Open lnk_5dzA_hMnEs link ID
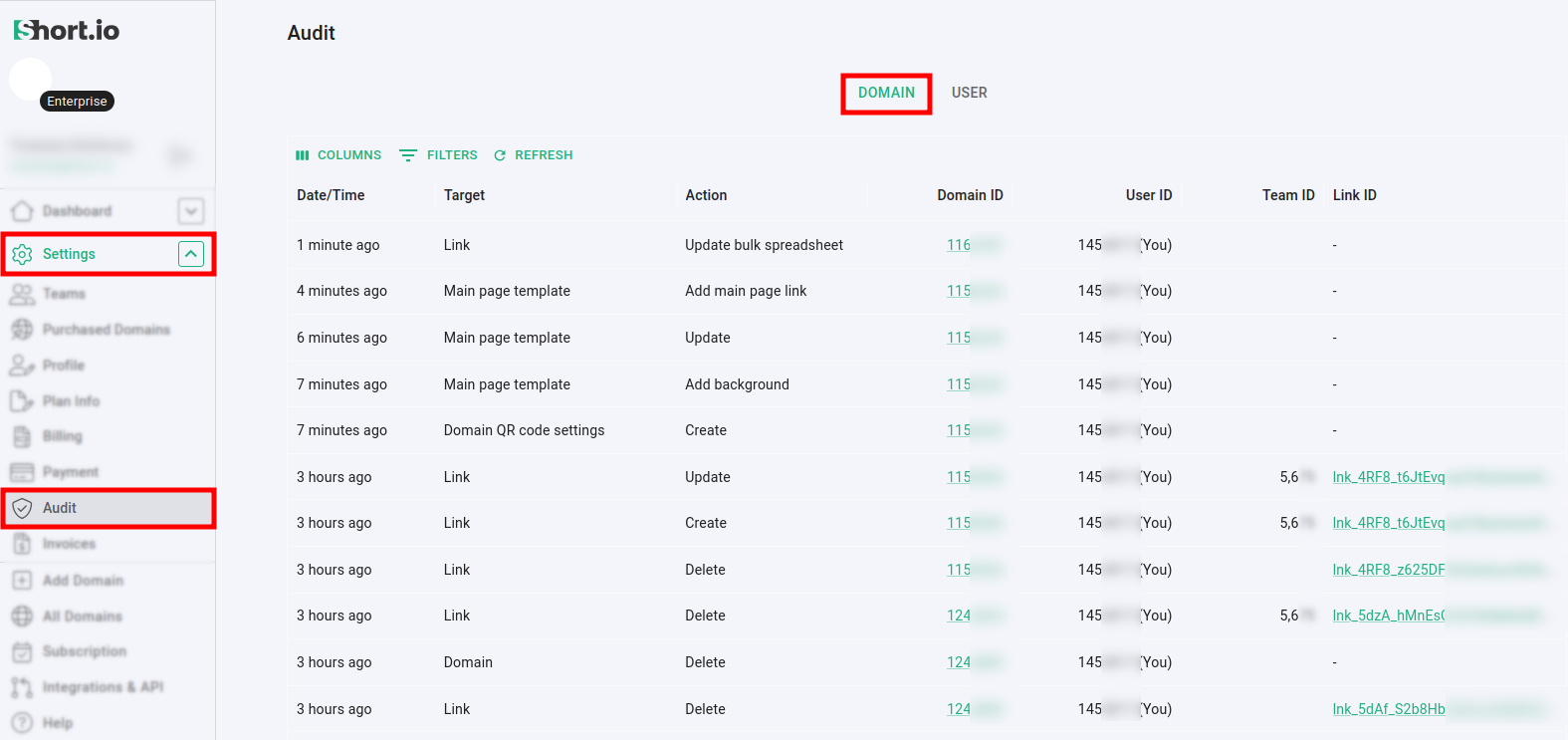 (1439, 616)
